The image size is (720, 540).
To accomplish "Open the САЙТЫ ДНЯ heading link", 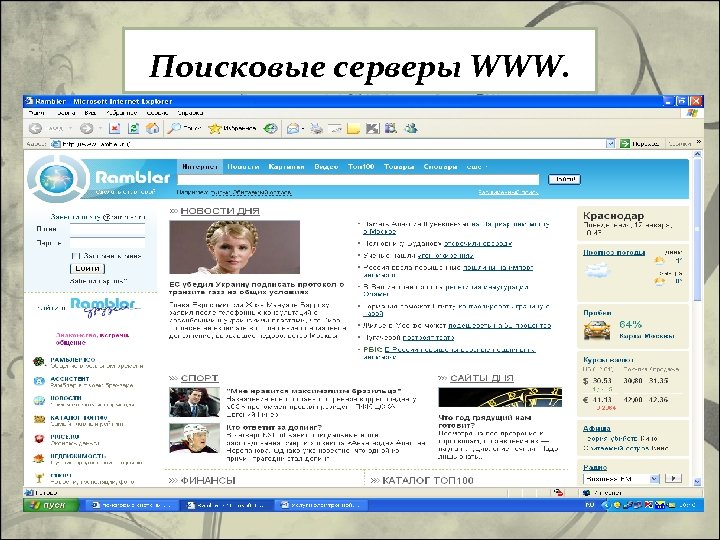I will [482, 378].
